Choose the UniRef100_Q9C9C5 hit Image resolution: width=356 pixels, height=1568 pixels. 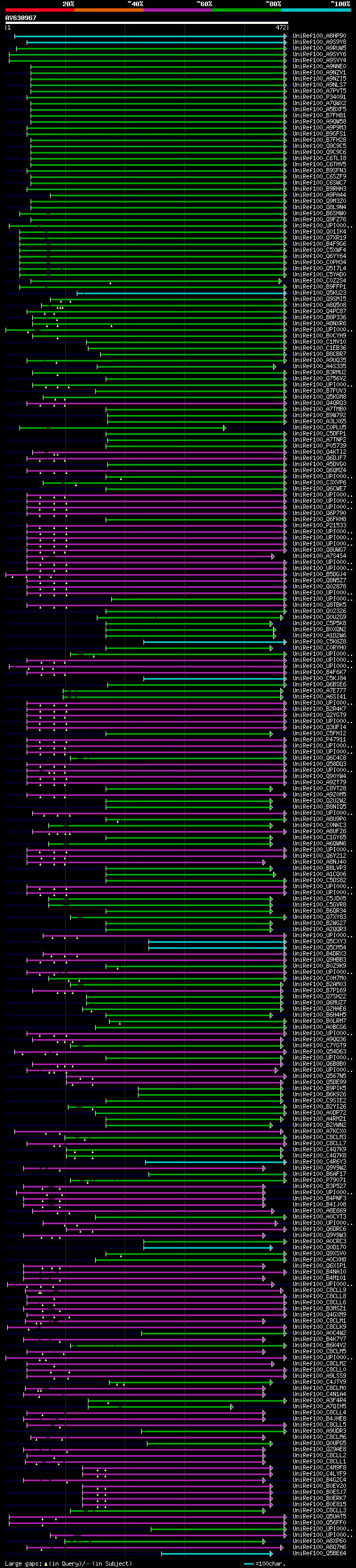319,146
